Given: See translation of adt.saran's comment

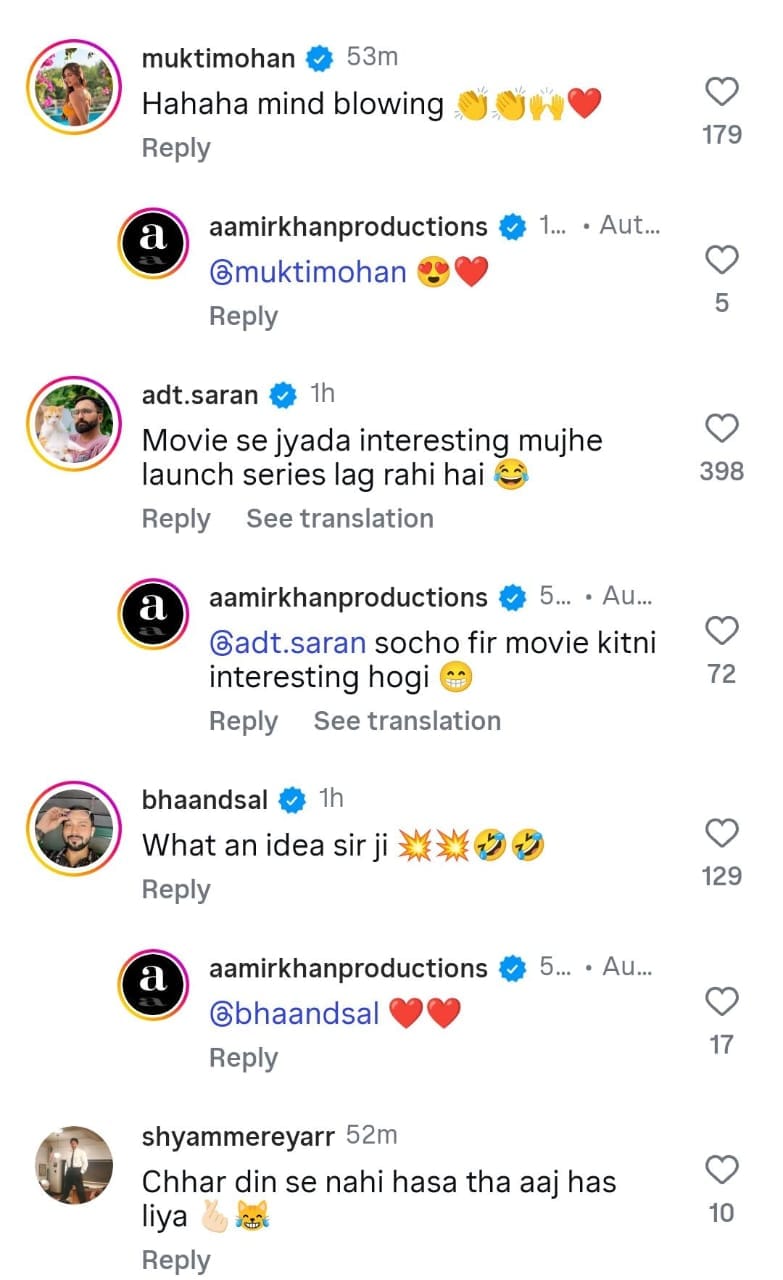Looking at the screenshot, I should pyautogui.click(x=340, y=519).
